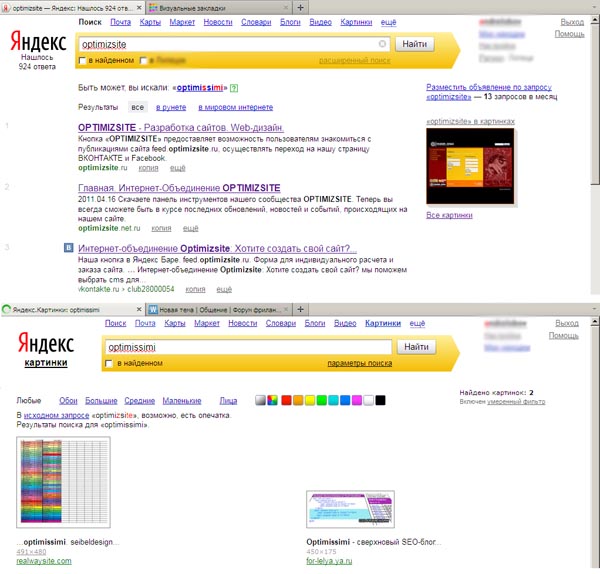This screenshot has height=574, width=600.
Task: Click 'Разместить объявление по запросу' link
Action: click(x=489, y=87)
